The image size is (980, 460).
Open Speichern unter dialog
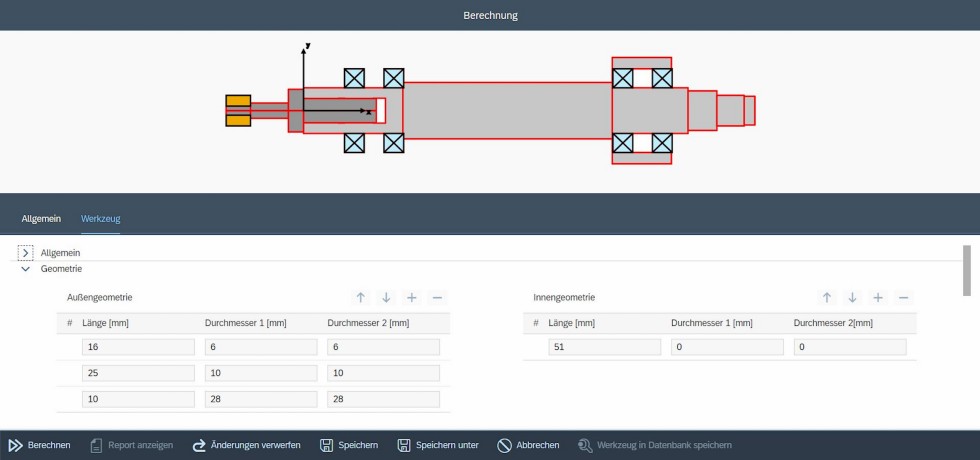(437, 445)
